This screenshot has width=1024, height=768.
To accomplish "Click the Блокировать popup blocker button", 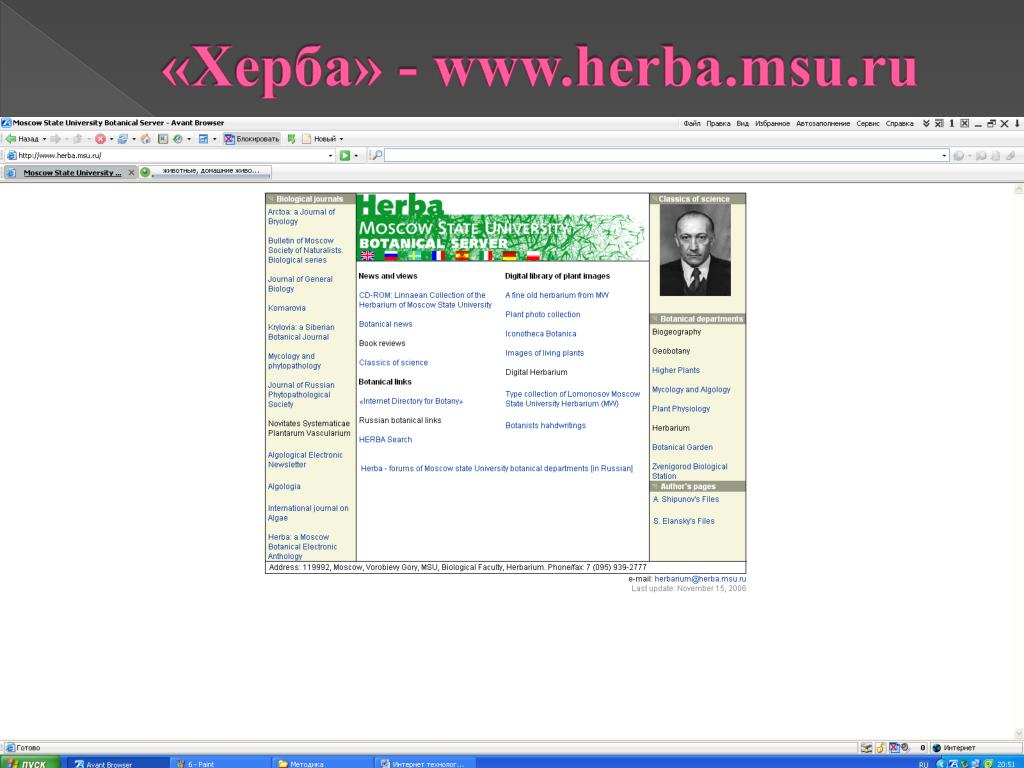I will tap(251, 138).
